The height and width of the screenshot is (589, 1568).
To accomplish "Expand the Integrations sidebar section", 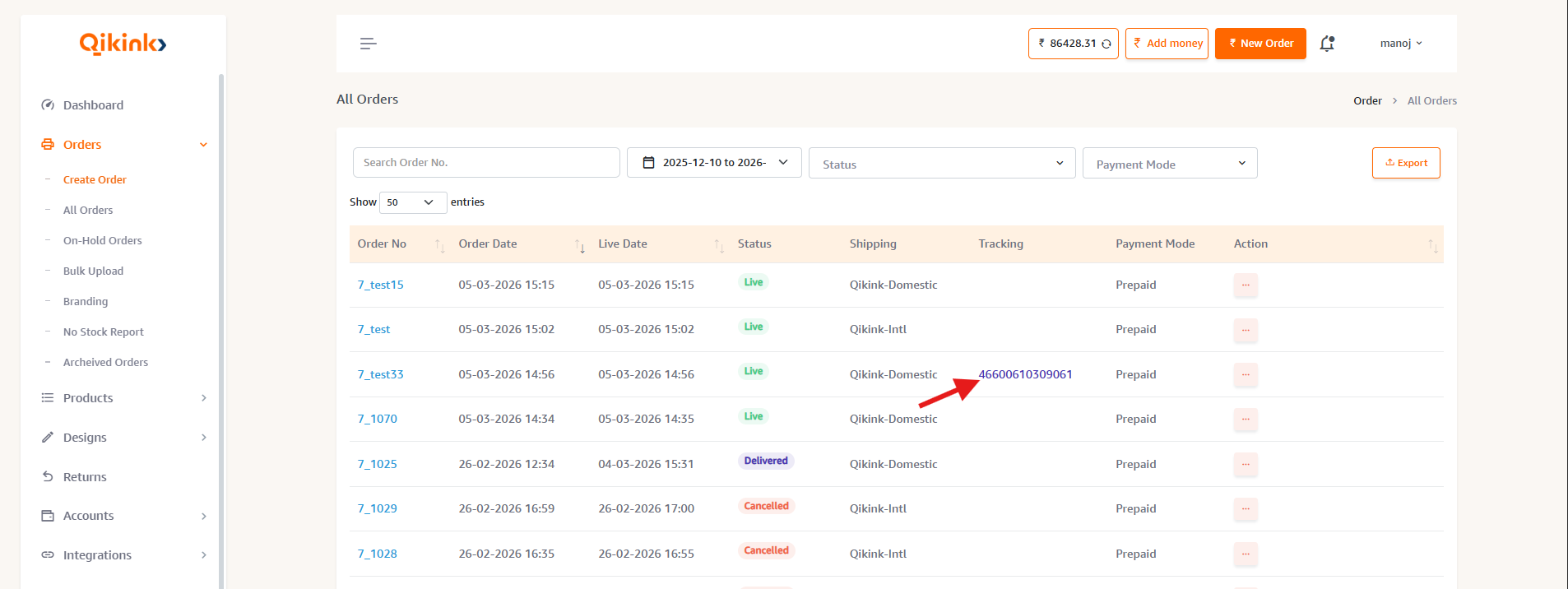I will point(123,555).
